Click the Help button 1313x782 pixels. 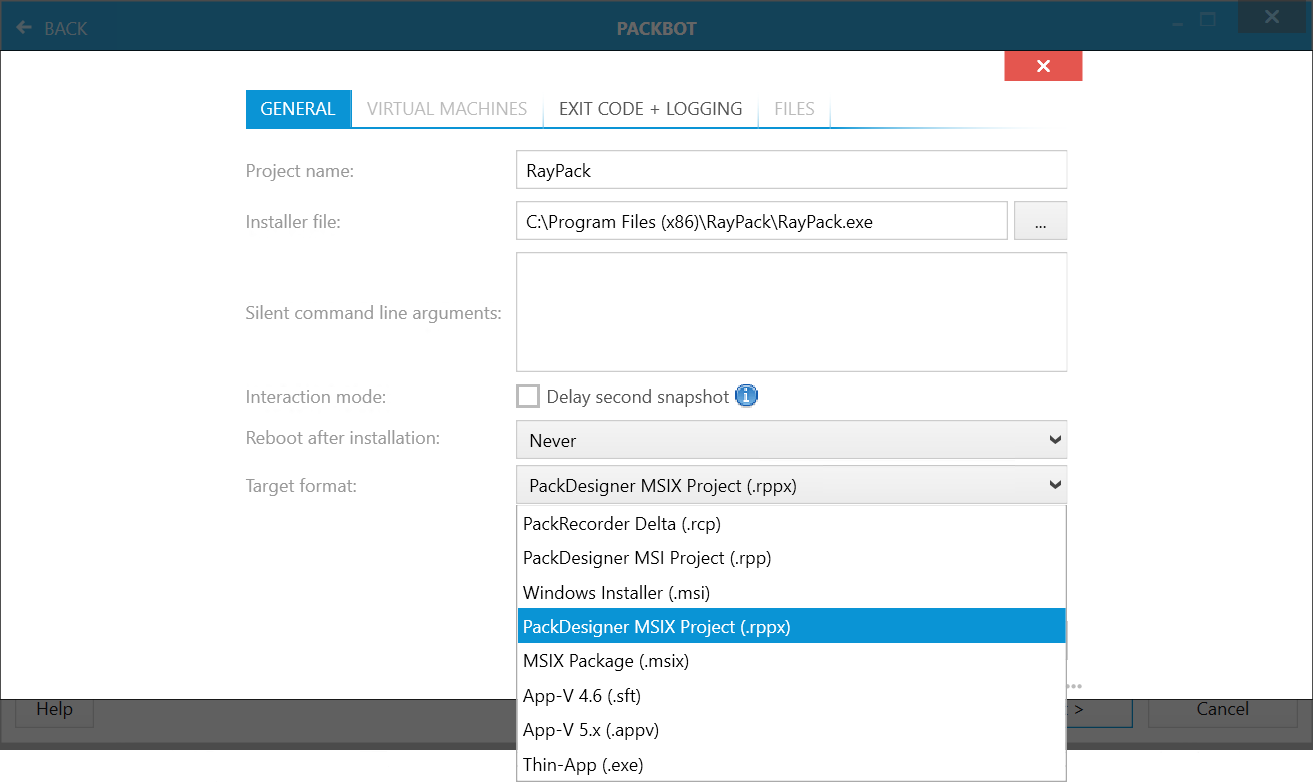[54, 709]
